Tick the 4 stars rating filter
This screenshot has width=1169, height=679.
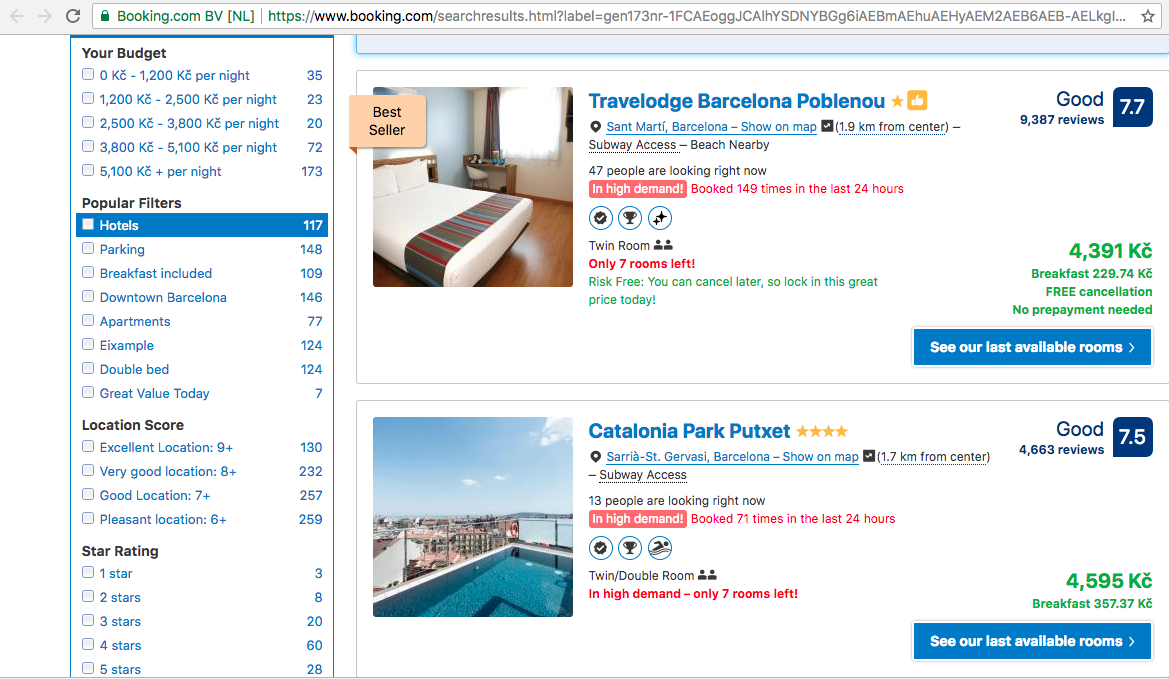pyautogui.click(x=88, y=644)
